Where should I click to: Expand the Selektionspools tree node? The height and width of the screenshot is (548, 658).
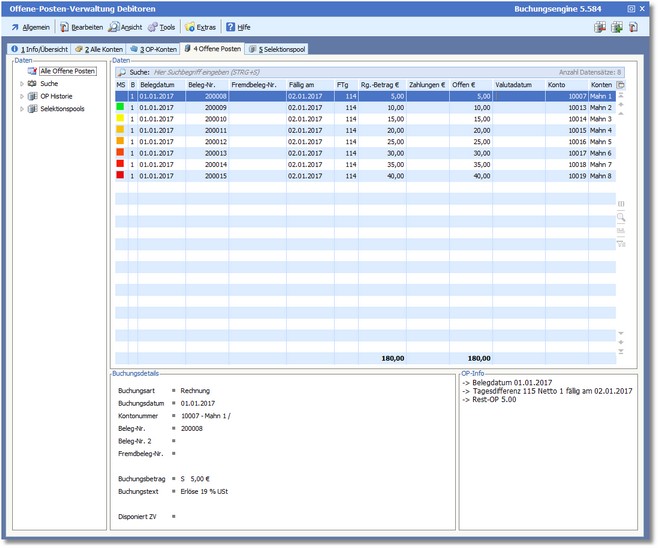[x=22, y=109]
